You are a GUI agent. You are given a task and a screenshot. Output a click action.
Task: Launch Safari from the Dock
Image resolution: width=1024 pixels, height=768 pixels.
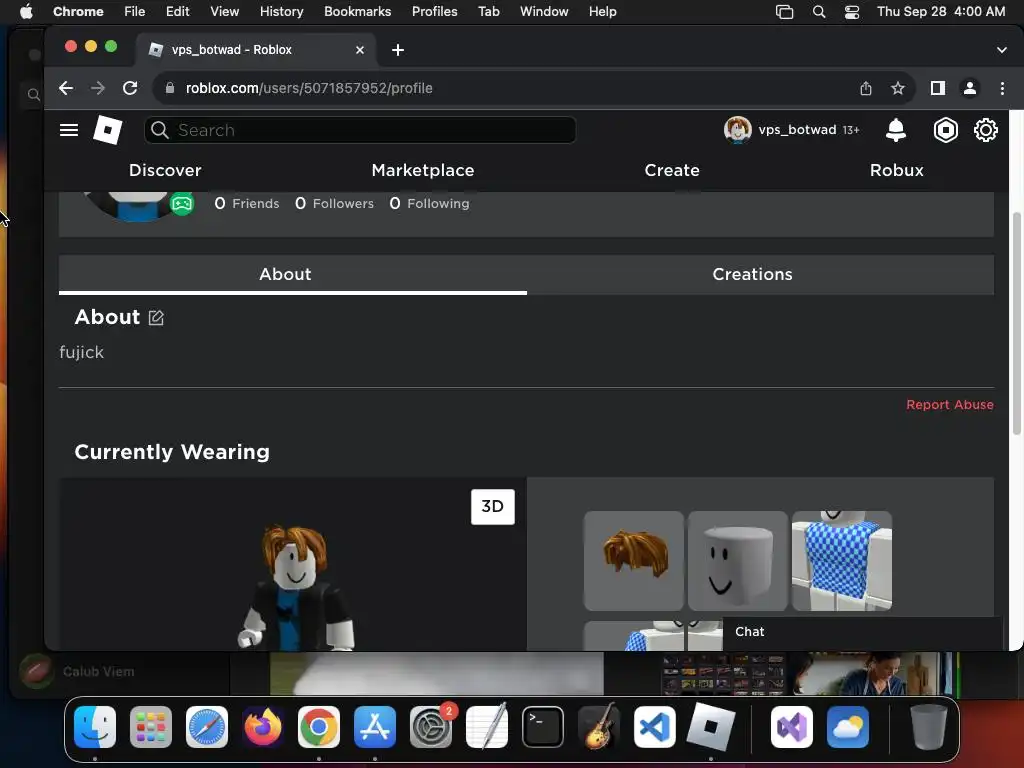(x=207, y=726)
